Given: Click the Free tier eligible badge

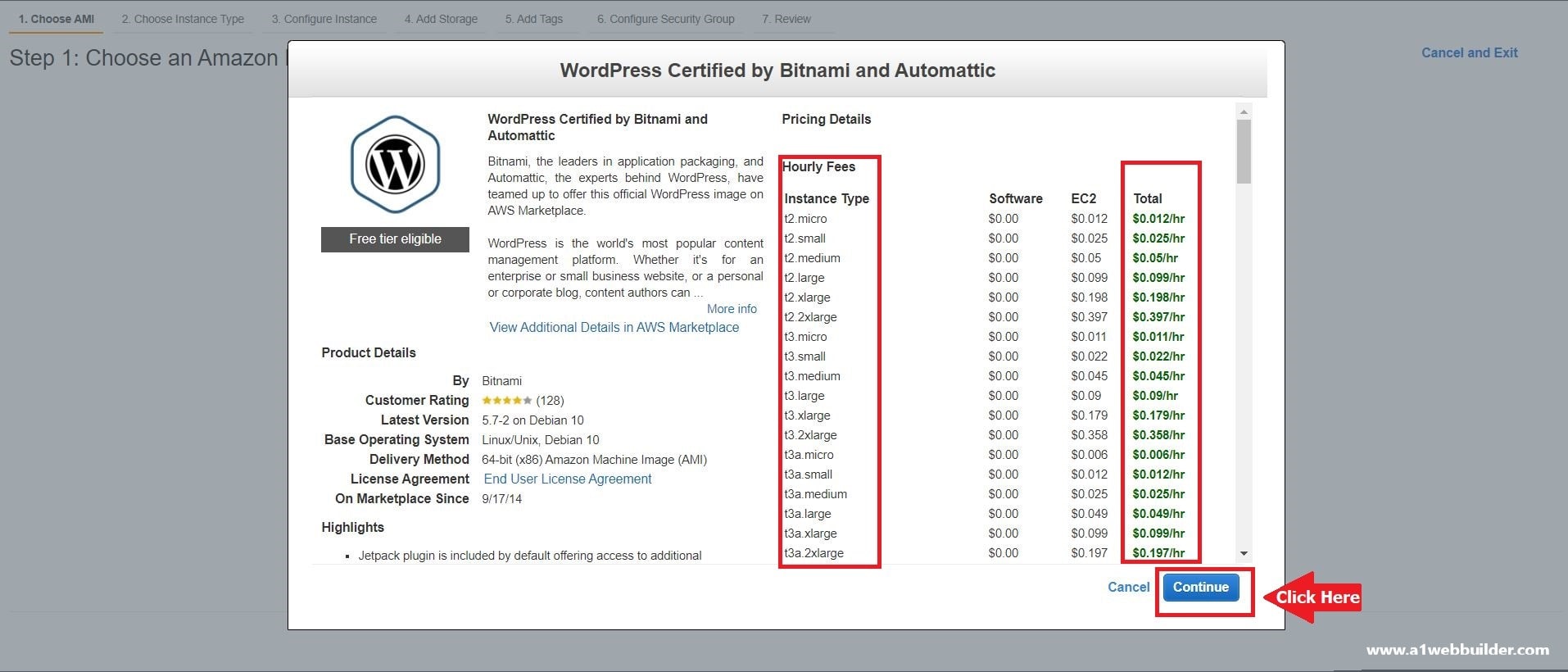Looking at the screenshot, I should pos(395,239).
